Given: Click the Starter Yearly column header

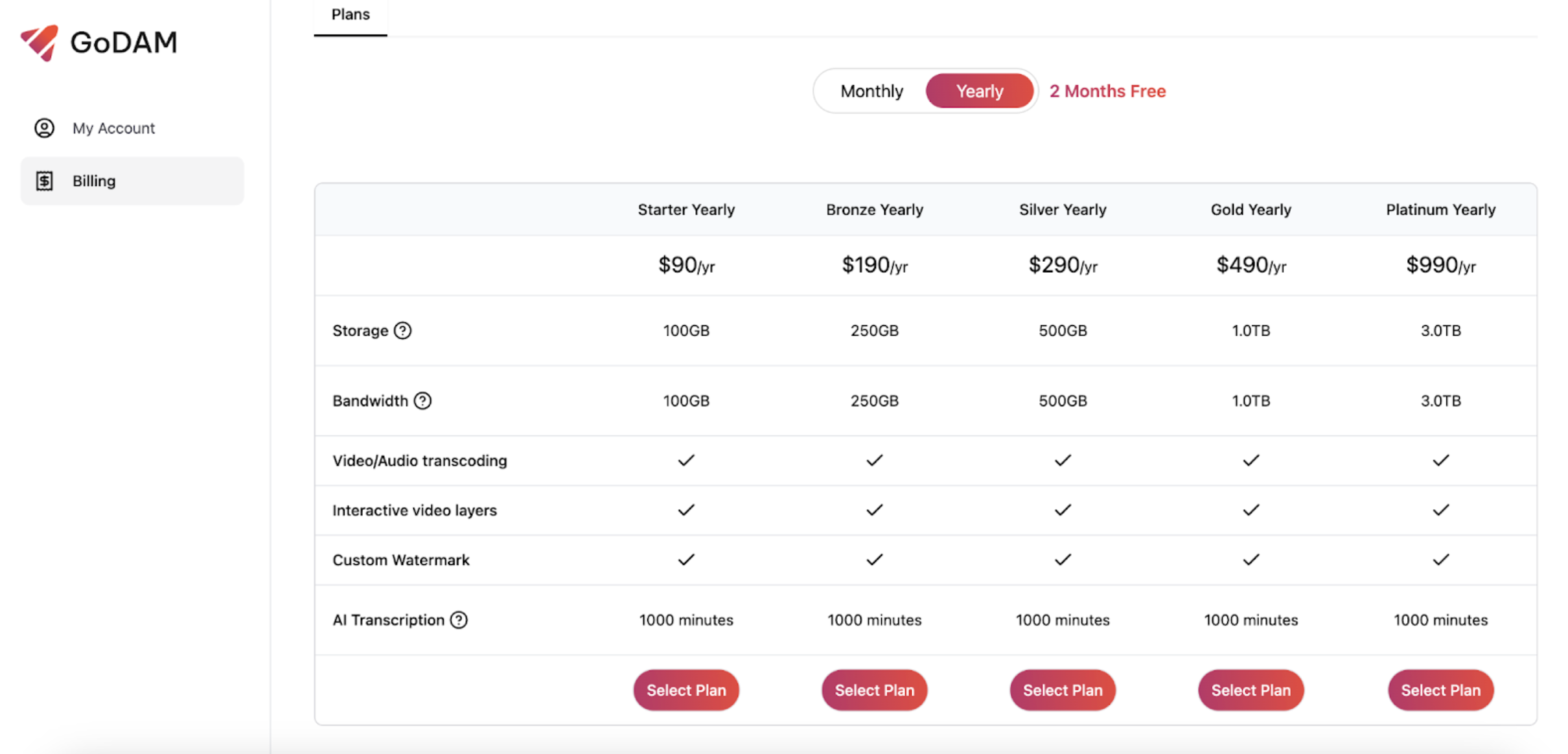Looking at the screenshot, I should [686, 210].
